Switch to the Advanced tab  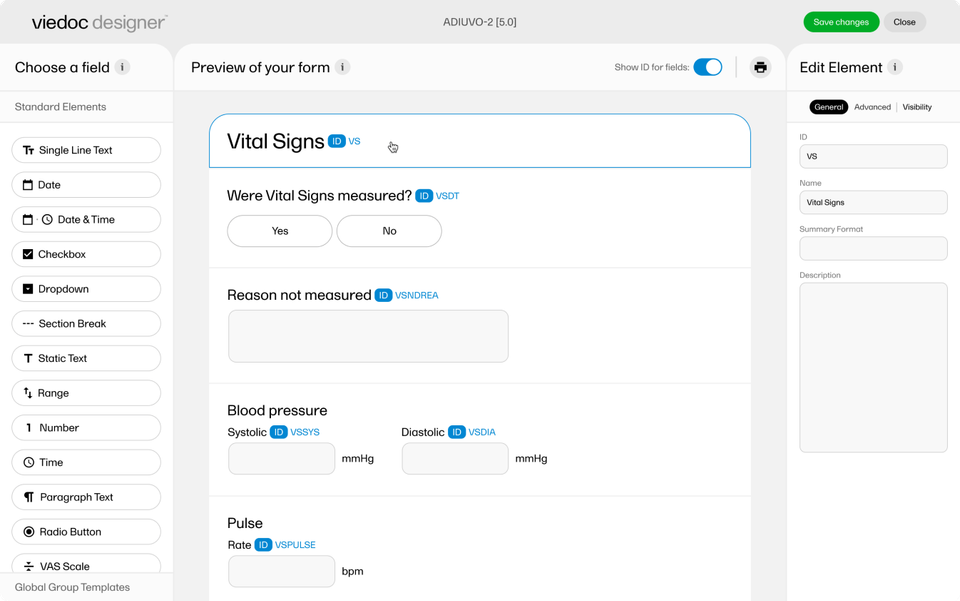(872, 107)
